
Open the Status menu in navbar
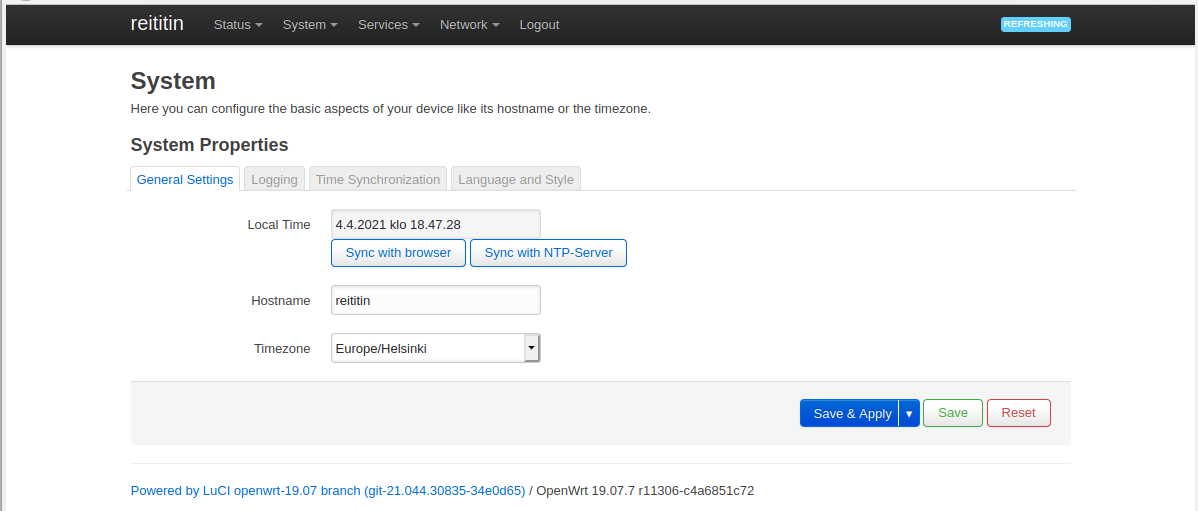(x=237, y=25)
